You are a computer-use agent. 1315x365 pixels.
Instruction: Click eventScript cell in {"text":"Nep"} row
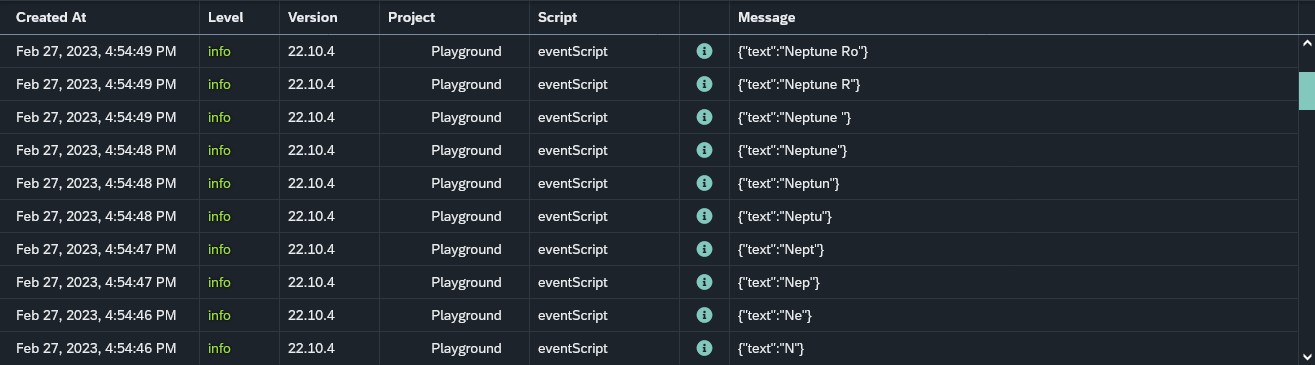572,282
